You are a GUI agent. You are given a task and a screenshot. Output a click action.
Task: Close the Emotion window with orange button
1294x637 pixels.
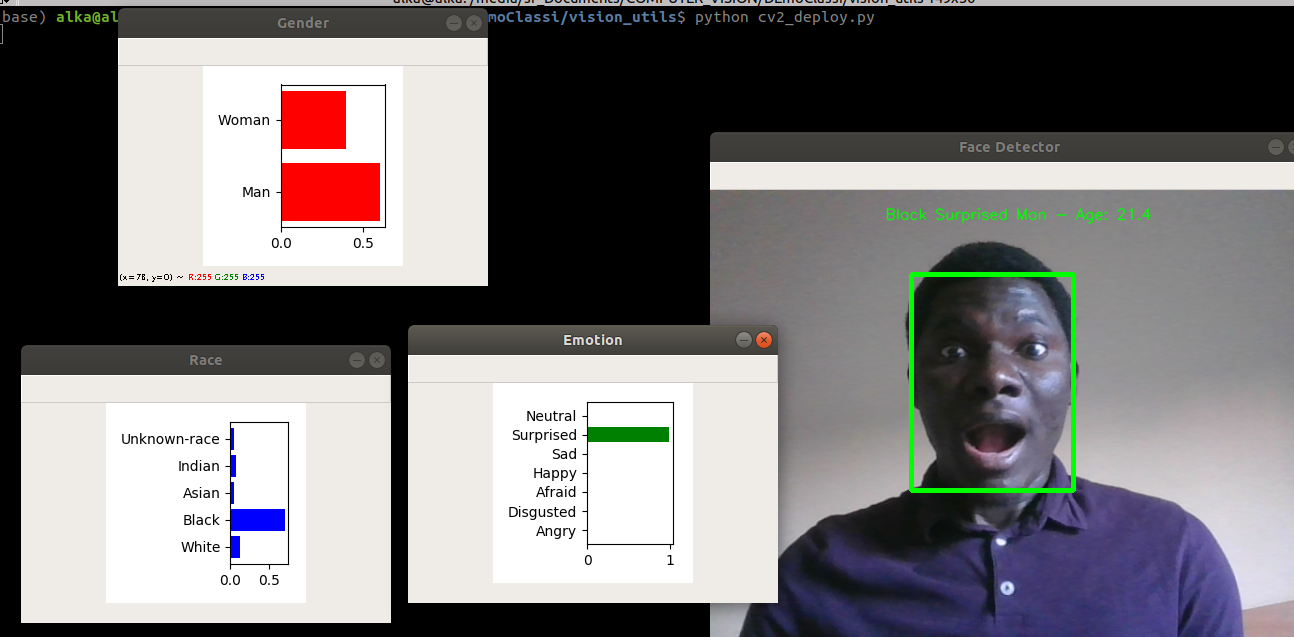click(x=764, y=340)
